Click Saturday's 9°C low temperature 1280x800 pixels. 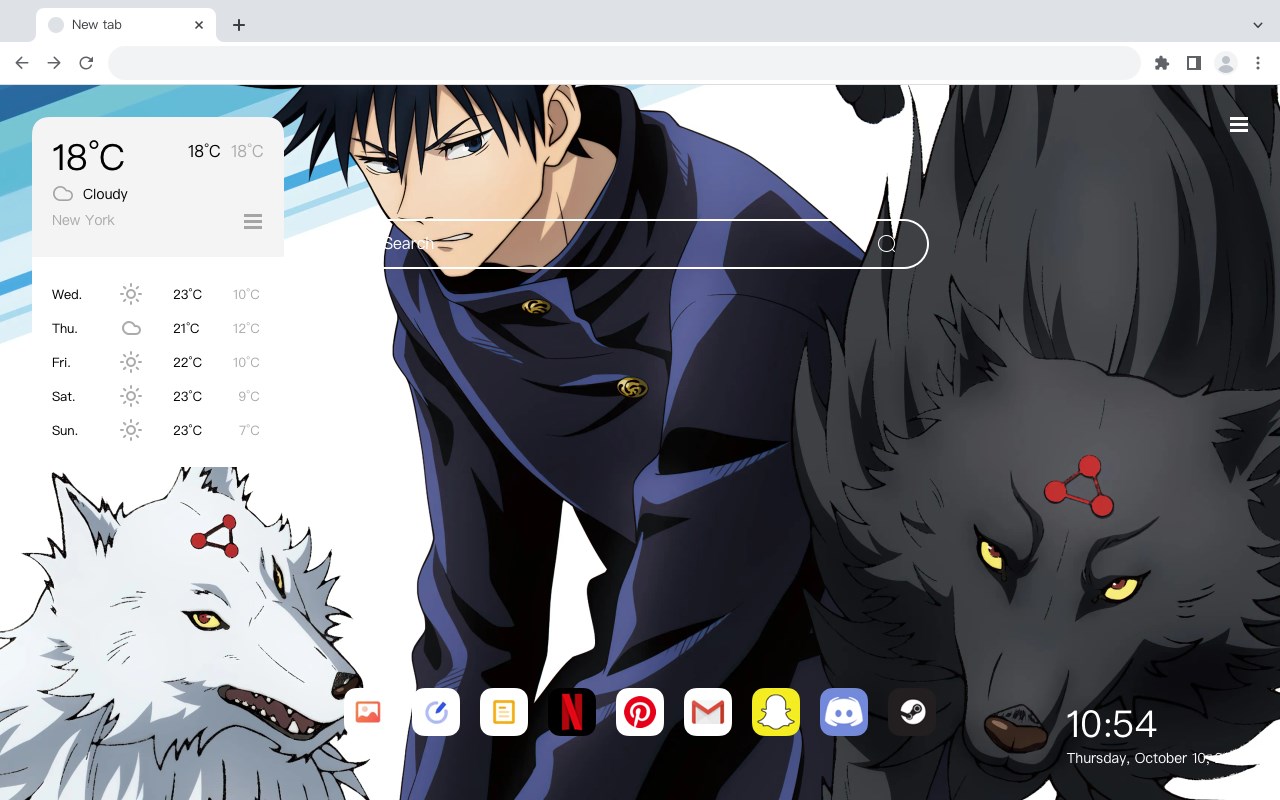(x=249, y=396)
